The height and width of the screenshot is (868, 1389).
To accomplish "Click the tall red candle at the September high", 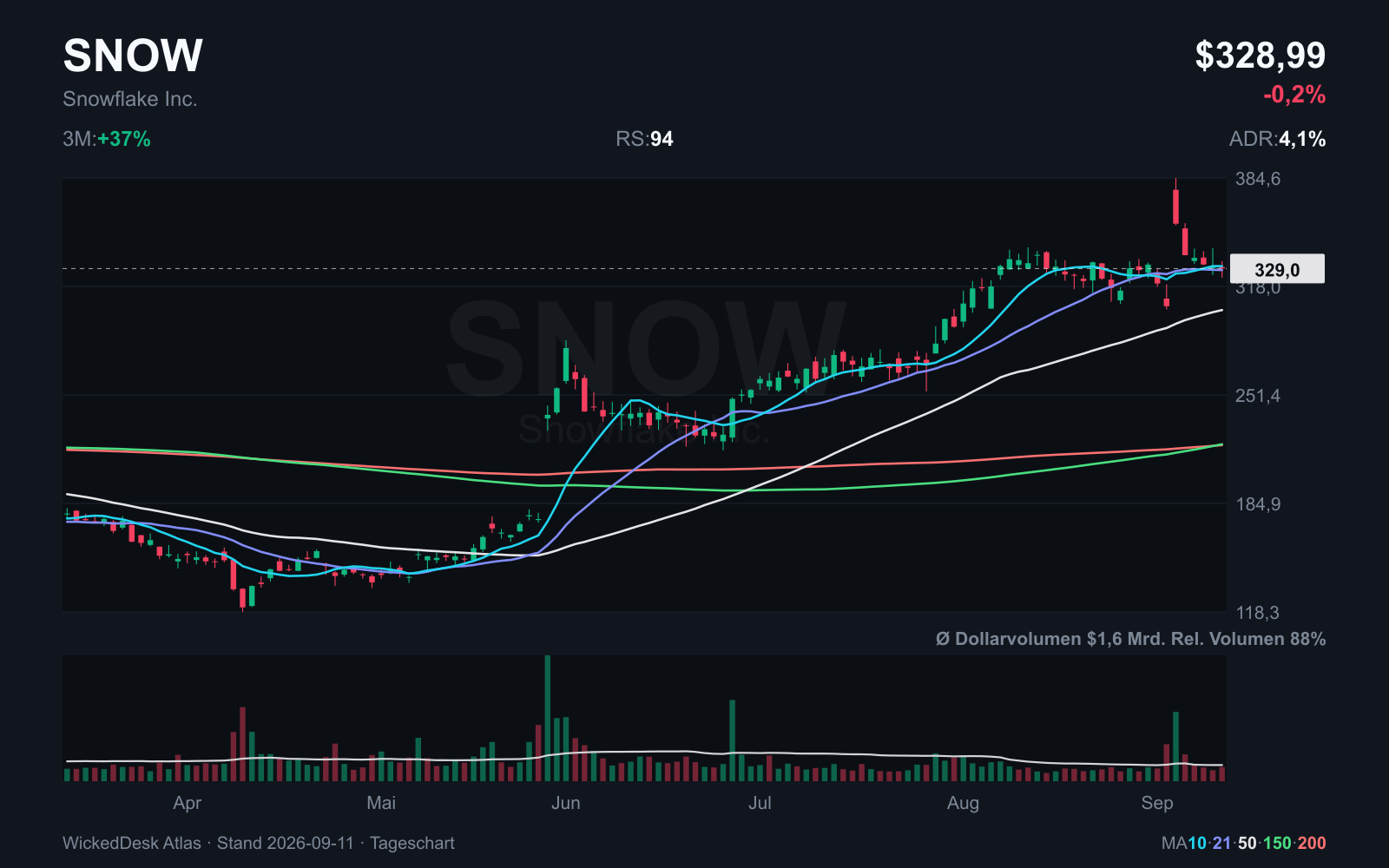I will coord(1176,207).
